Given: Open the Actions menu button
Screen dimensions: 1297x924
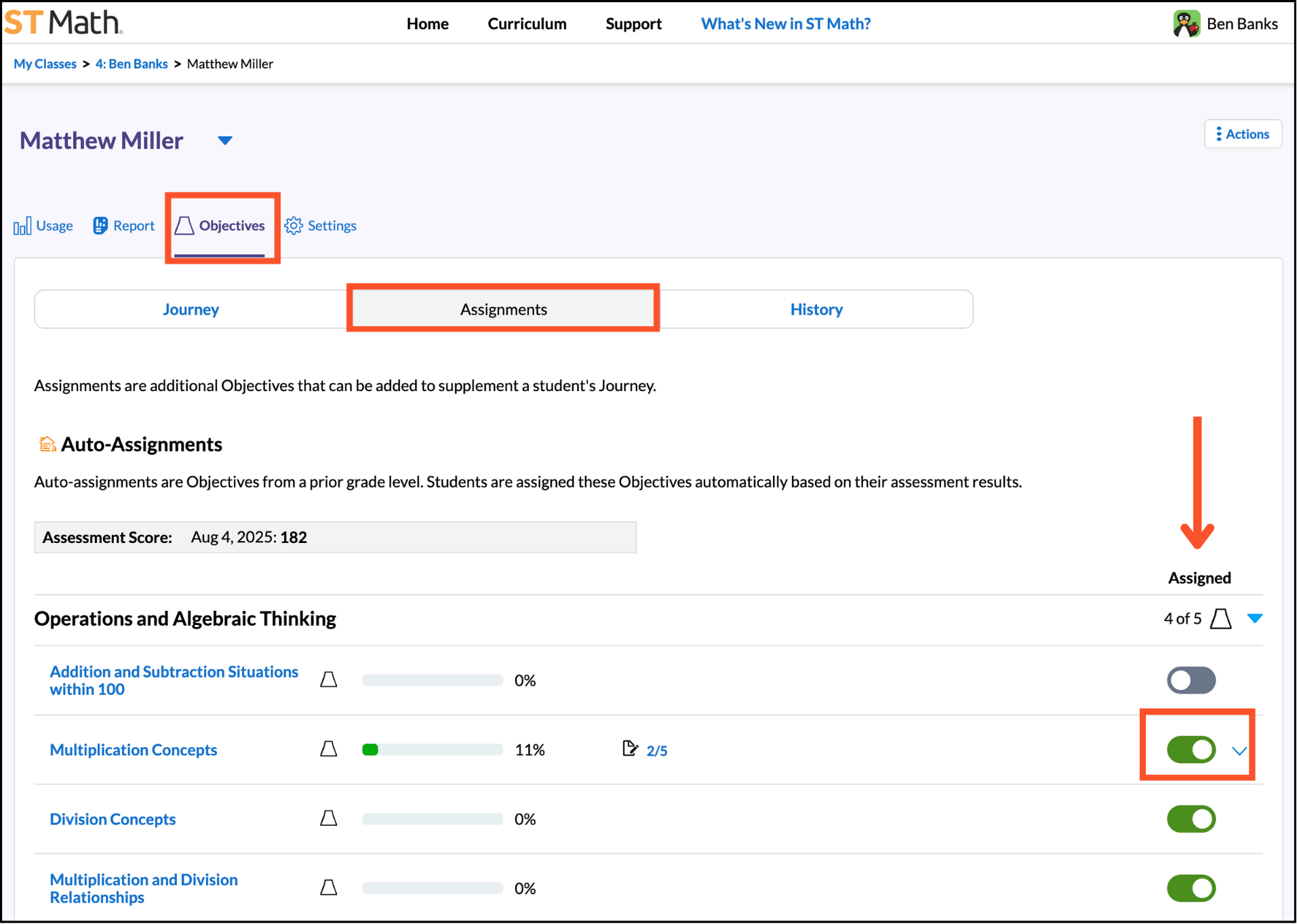Looking at the screenshot, I should pos(1242,134).
